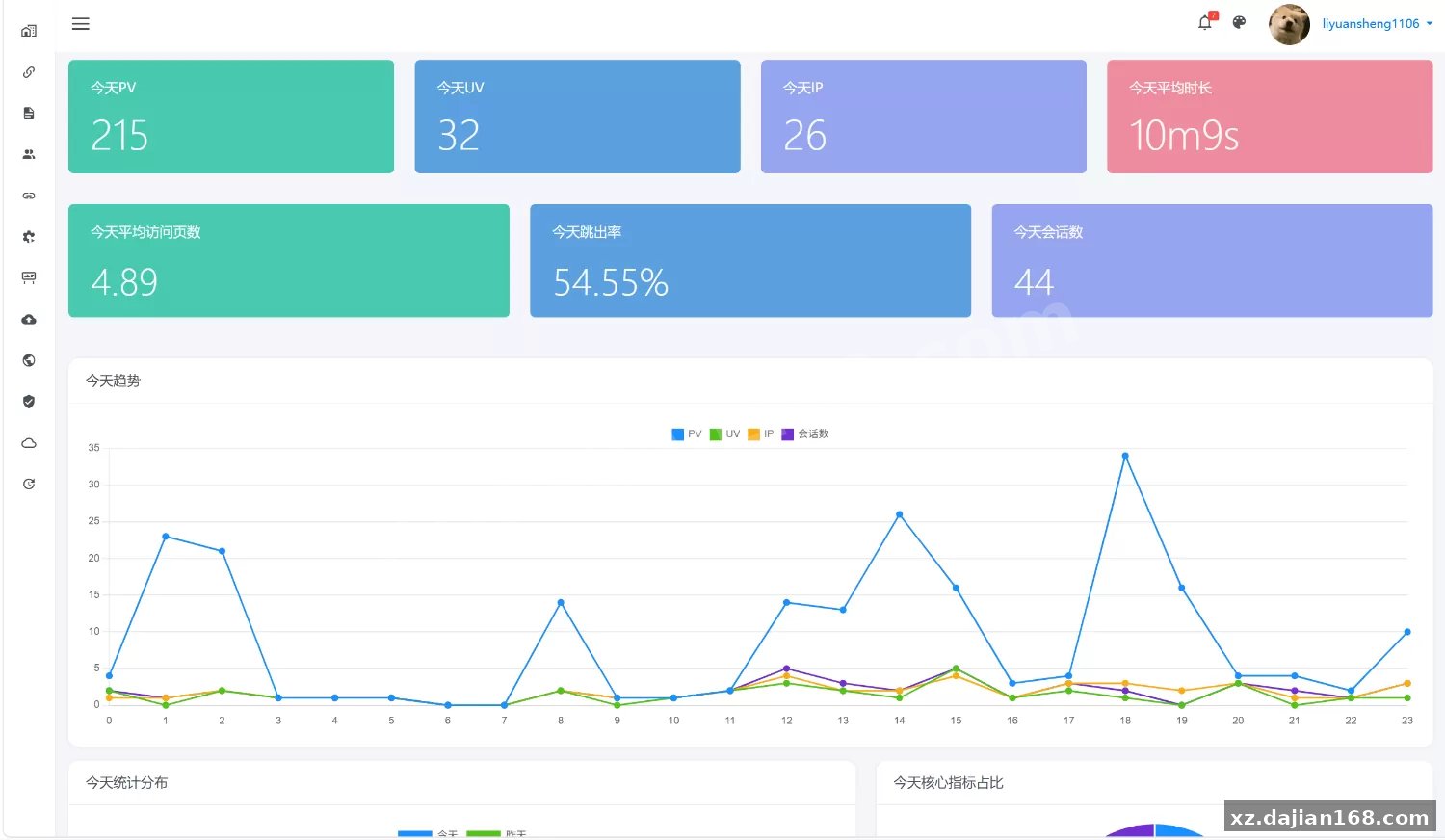Click the PV peak data point at hour 18
The width and height of the screenshot is (1445, 840).
tap(1125, 456)
